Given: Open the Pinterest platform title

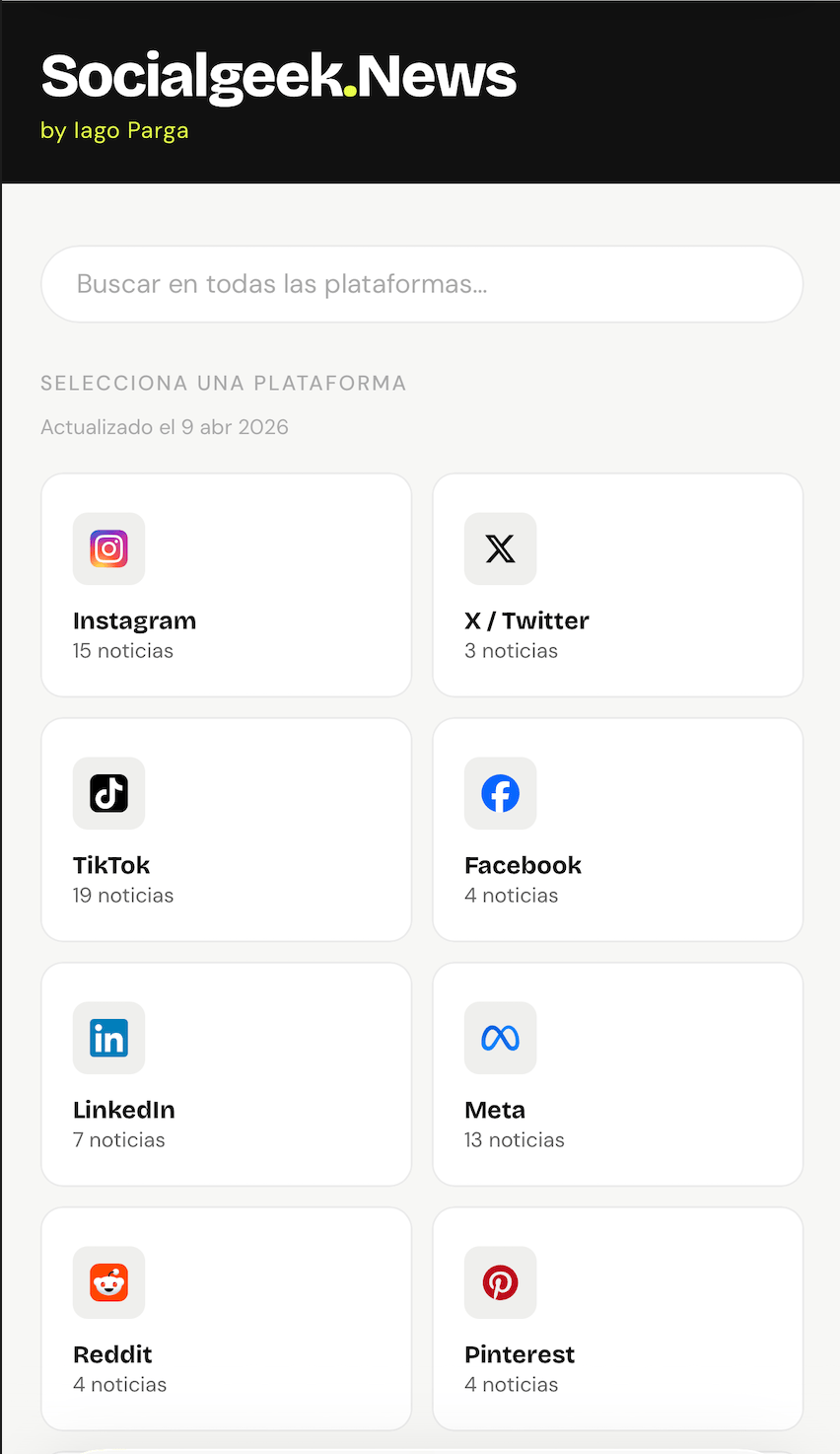Looking at the screenshot, I should 520,1354.
